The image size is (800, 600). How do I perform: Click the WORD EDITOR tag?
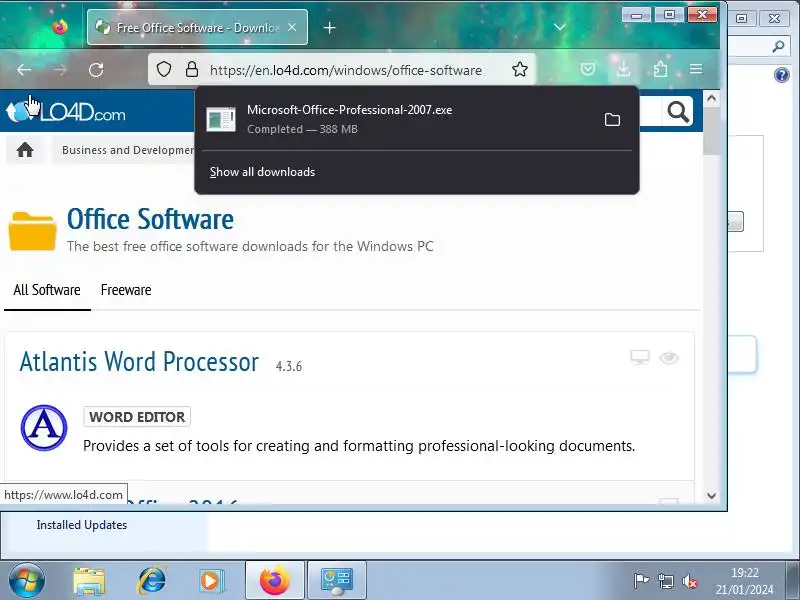tap(137, 417)
